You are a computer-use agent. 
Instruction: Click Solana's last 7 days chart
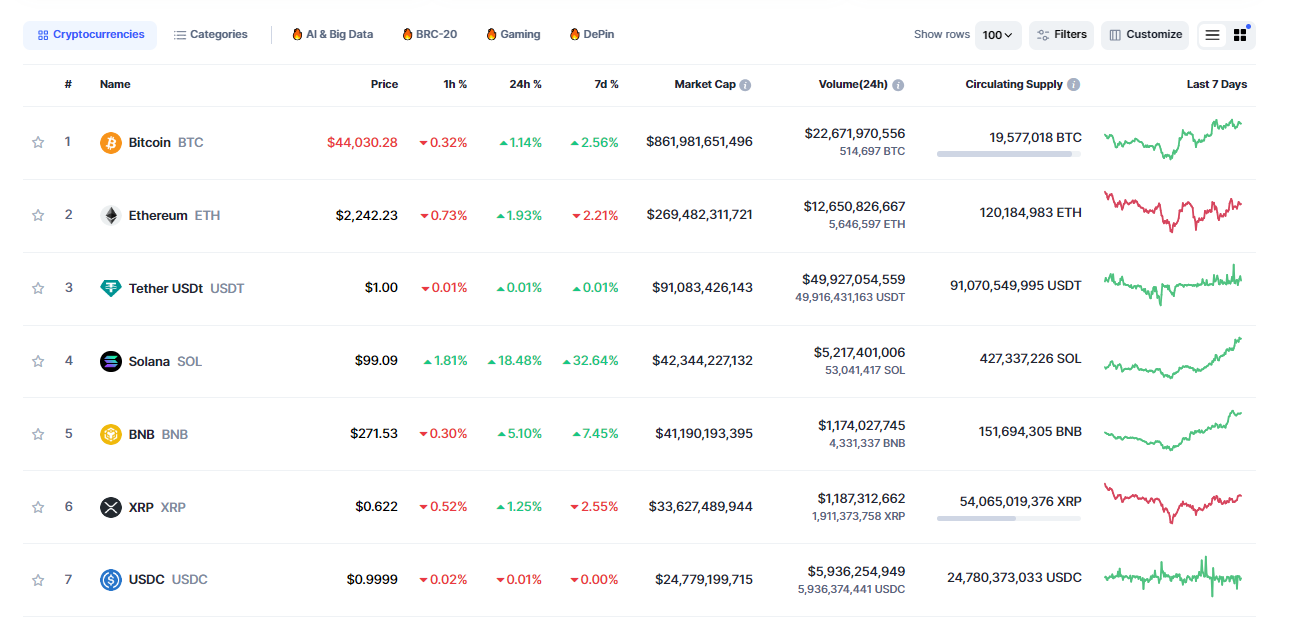[1173, 359]
